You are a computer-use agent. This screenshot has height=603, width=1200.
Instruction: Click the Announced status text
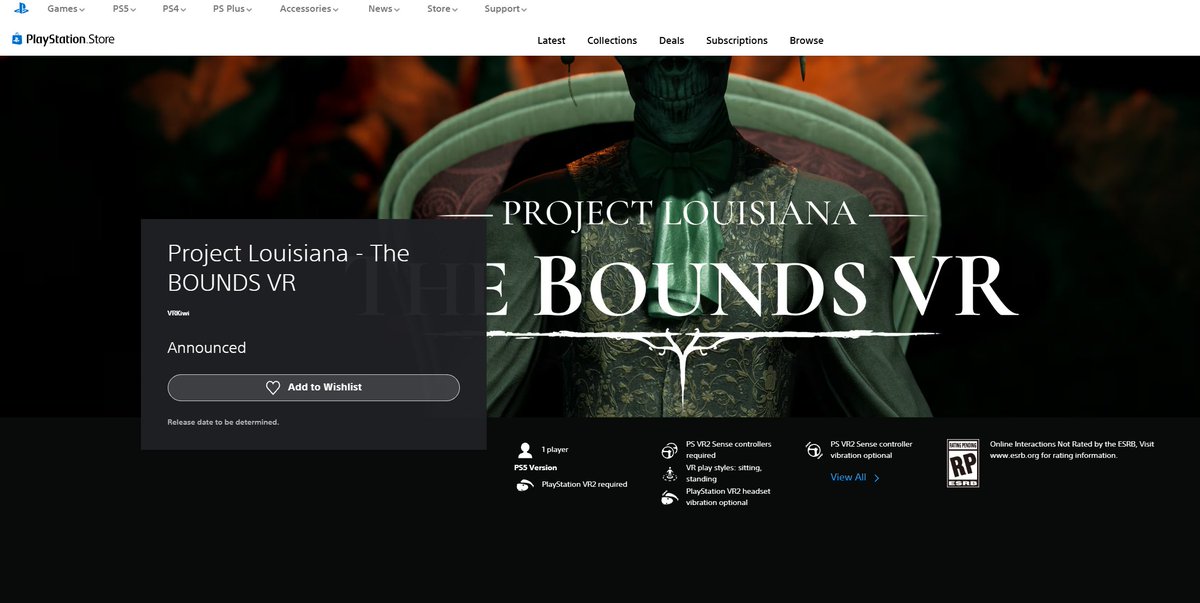tap(207, 348)
